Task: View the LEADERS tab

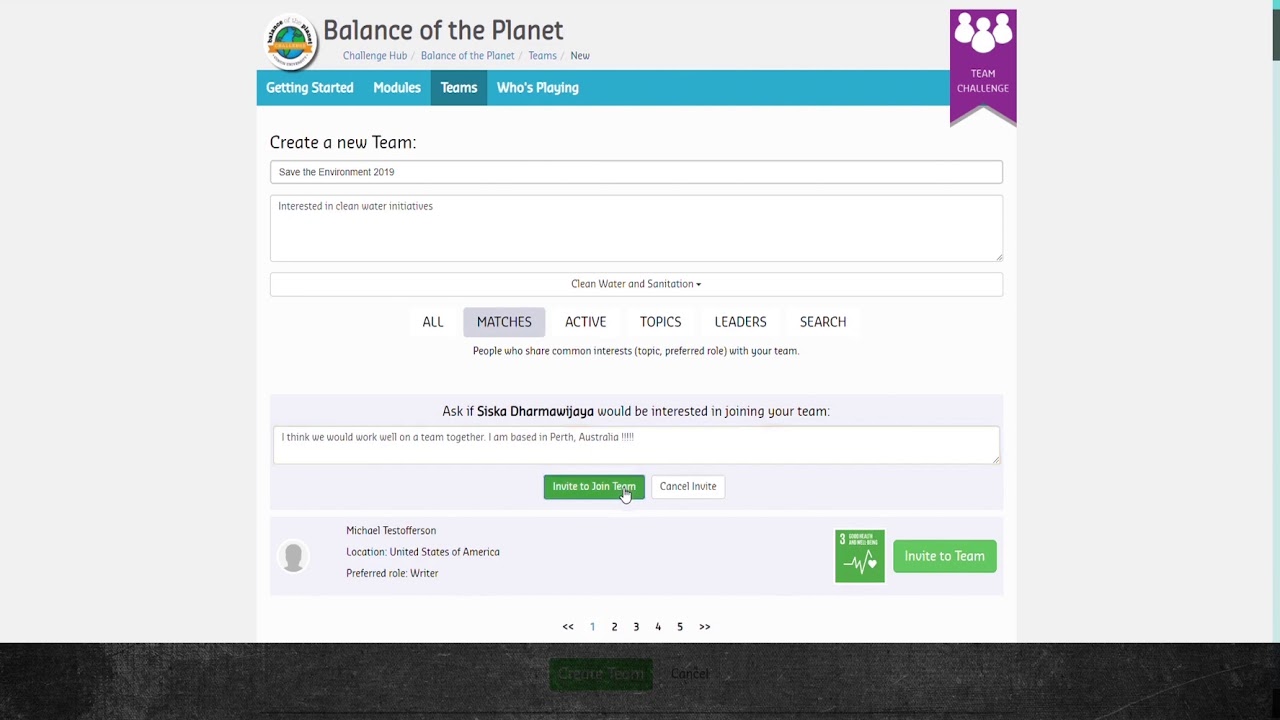Action: click(741, 322)
